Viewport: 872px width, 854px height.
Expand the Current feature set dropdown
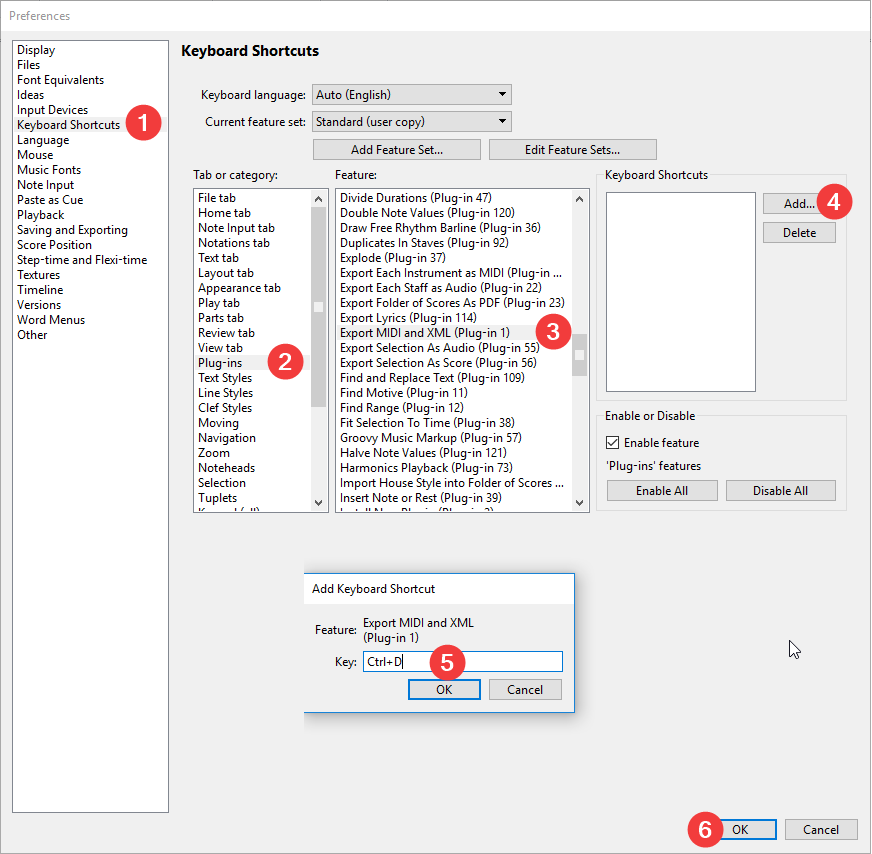[411, 122]
